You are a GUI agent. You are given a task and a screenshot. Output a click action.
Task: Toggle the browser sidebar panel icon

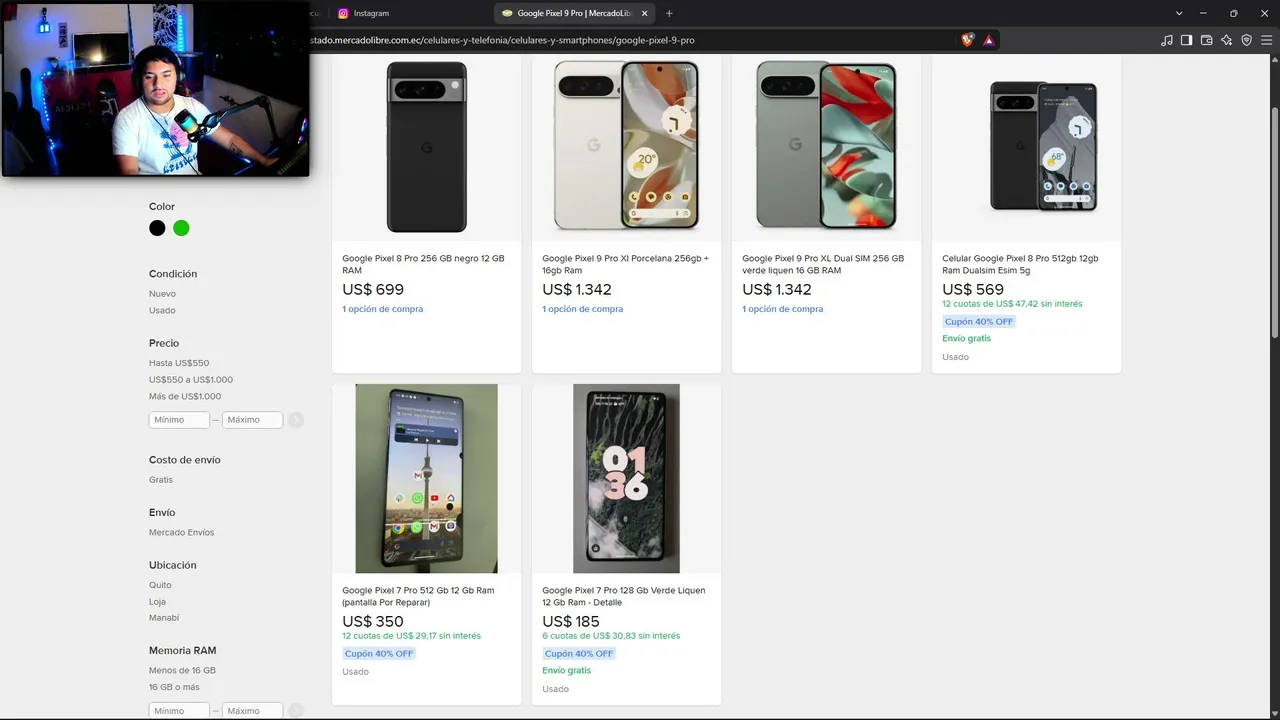1186,40
